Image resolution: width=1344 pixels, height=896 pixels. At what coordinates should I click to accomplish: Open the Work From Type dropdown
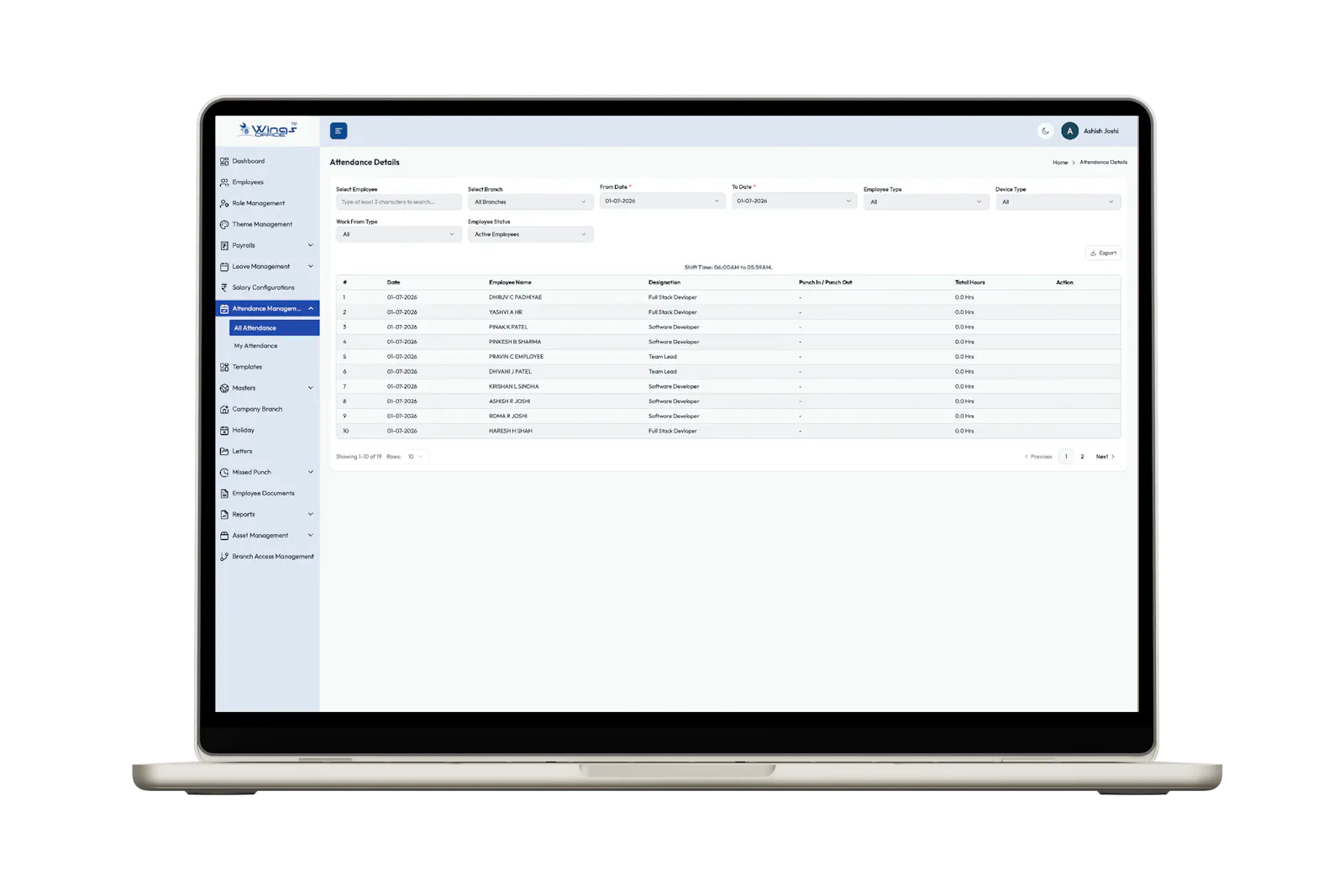(x=398, y=234)
